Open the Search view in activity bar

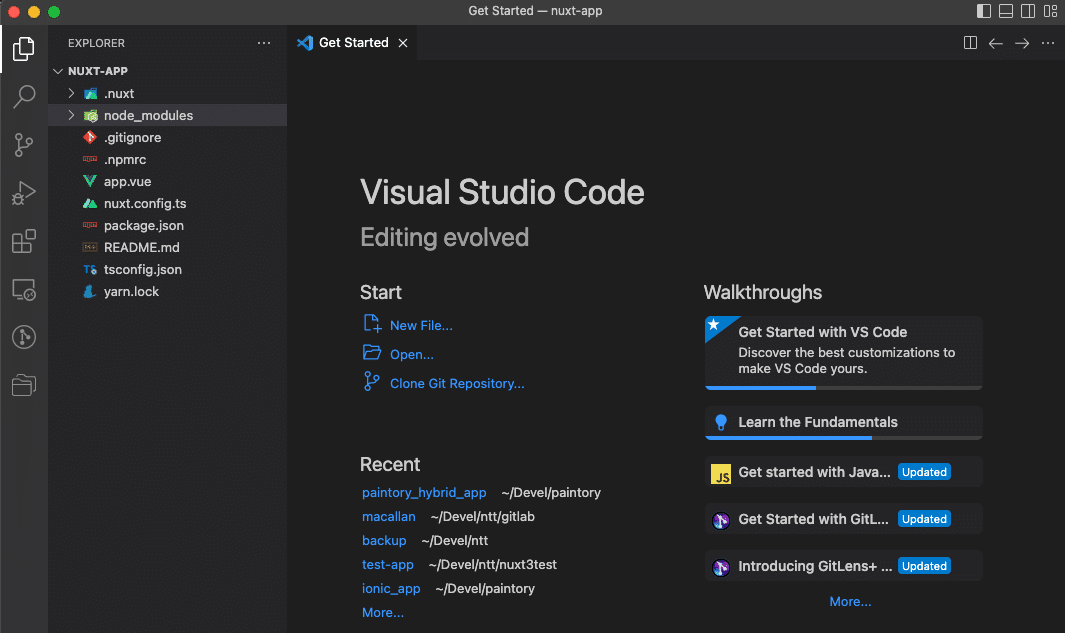(24, 96)
